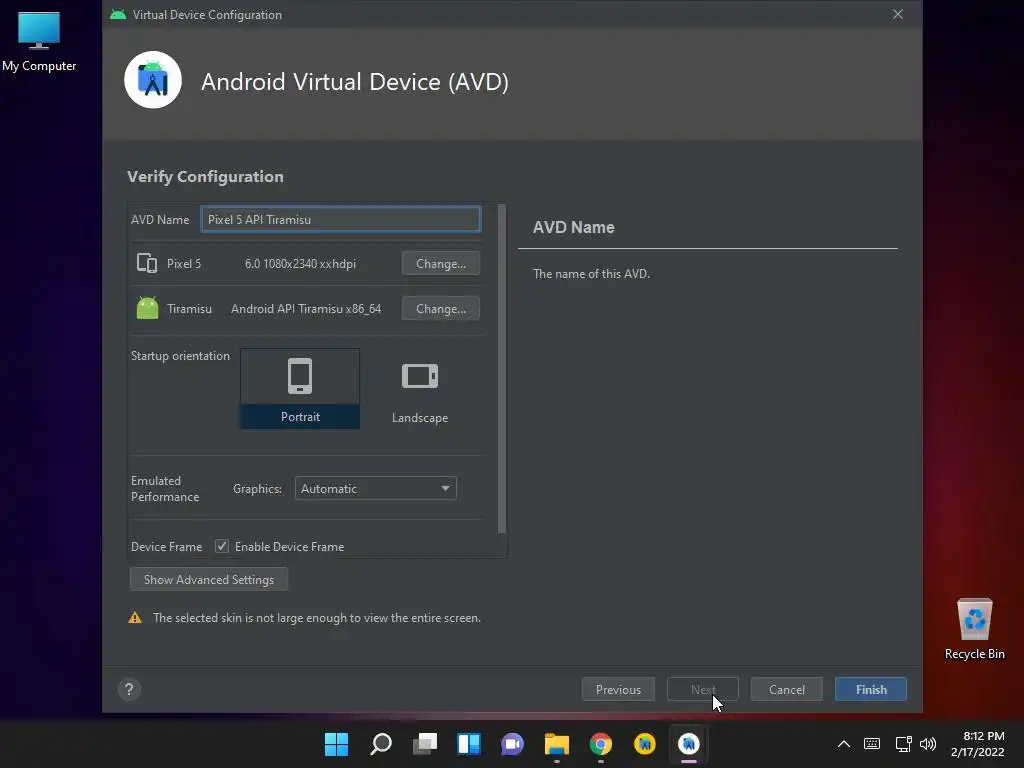1024x768 pixels.
Task: Click 'The name of this AVD.' description
Action: 592,274
